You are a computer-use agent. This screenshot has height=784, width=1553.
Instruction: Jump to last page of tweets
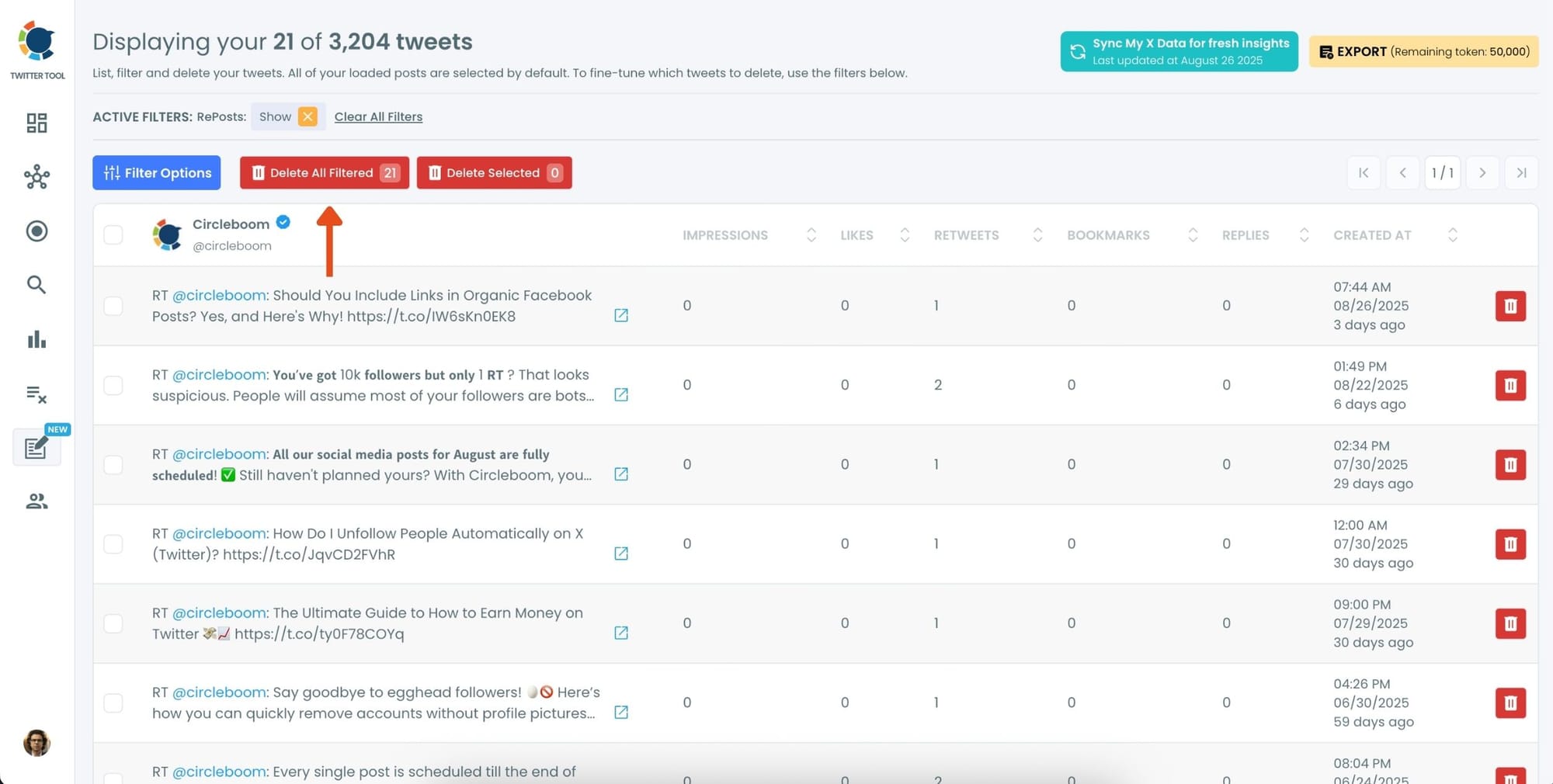[1521, 172]
